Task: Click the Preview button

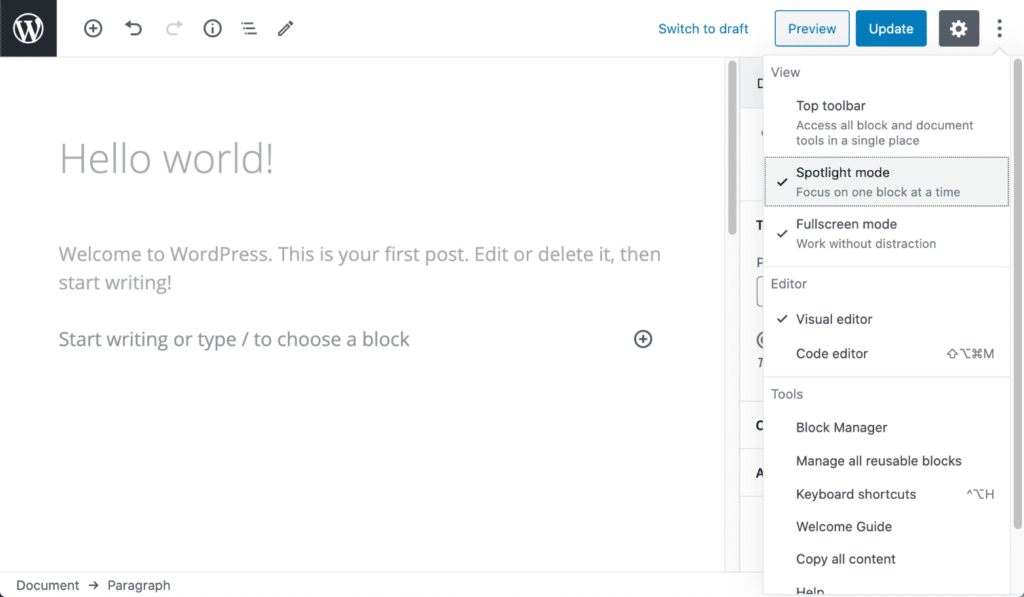Action: coord(811,28)
